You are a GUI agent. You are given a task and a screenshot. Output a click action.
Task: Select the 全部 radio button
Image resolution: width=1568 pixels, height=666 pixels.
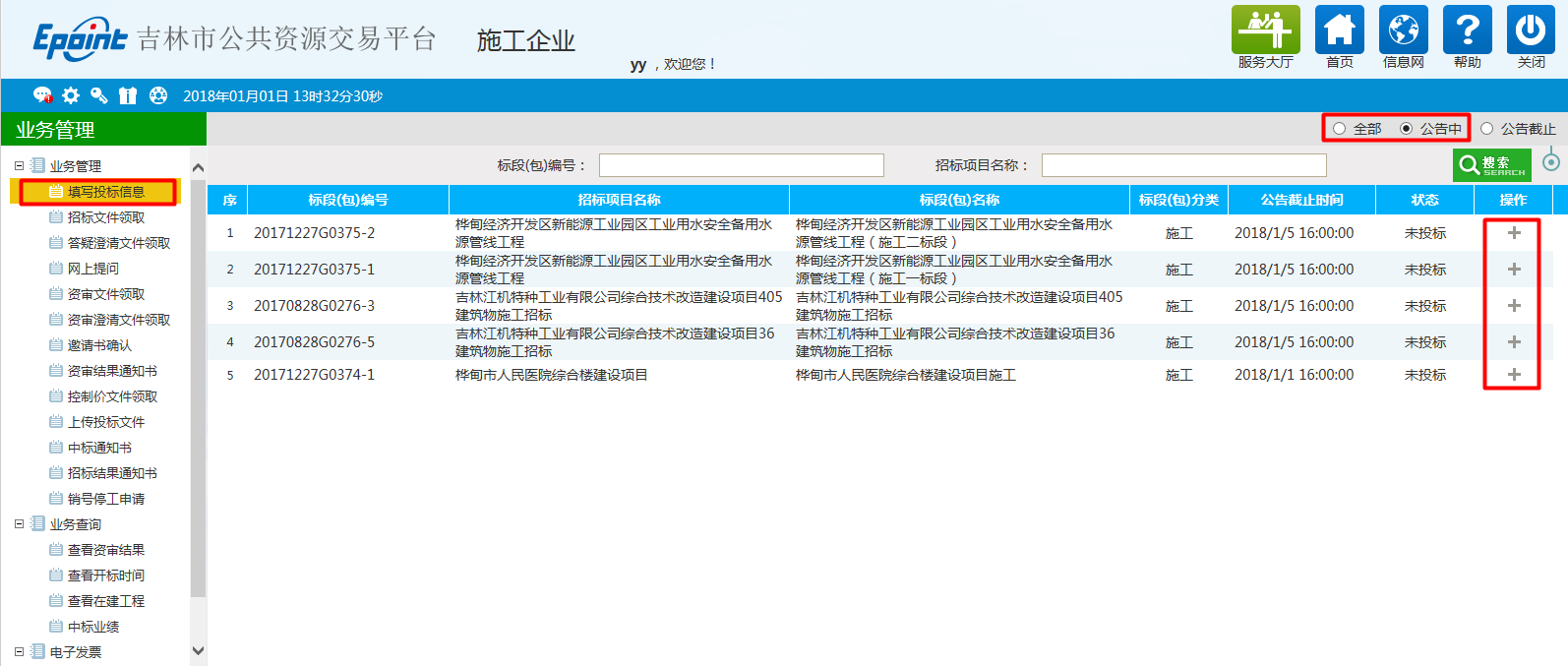click(x=1339, y=129)
